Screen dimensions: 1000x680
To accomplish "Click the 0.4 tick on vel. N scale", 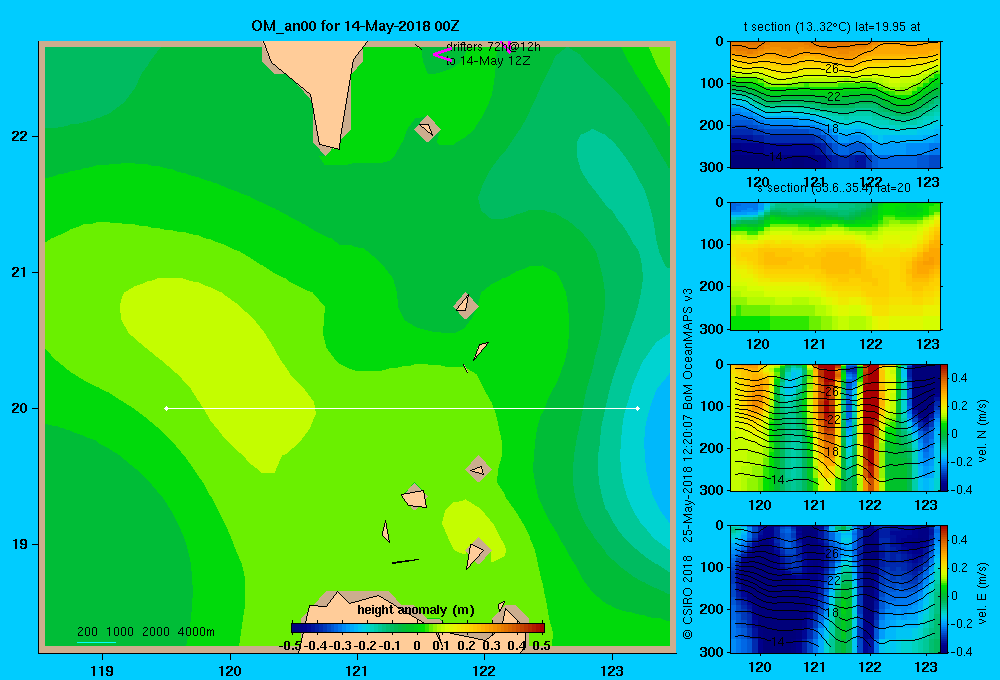I will pos(959,378).
